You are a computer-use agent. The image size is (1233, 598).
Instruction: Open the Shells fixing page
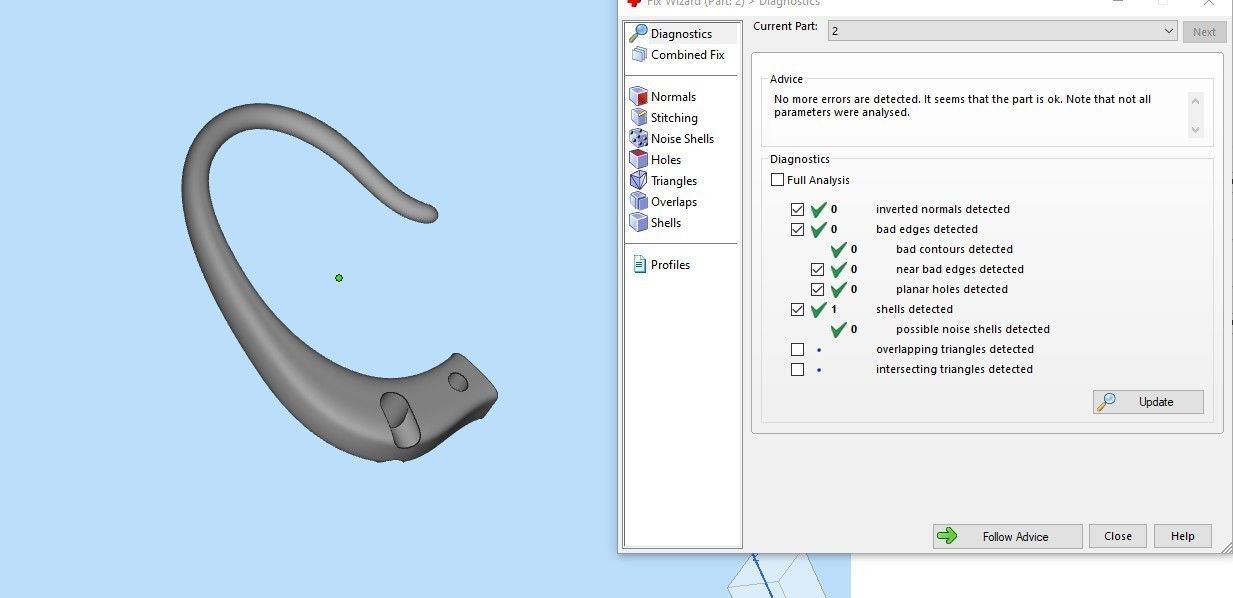point(655,223)
